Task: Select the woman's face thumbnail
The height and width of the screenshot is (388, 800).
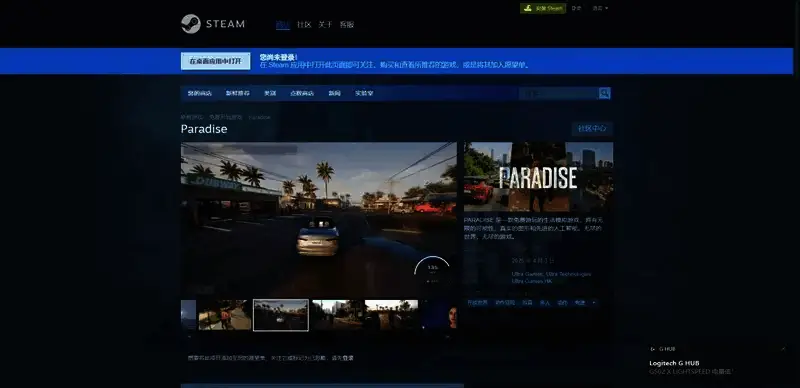Action: (439, 315)
